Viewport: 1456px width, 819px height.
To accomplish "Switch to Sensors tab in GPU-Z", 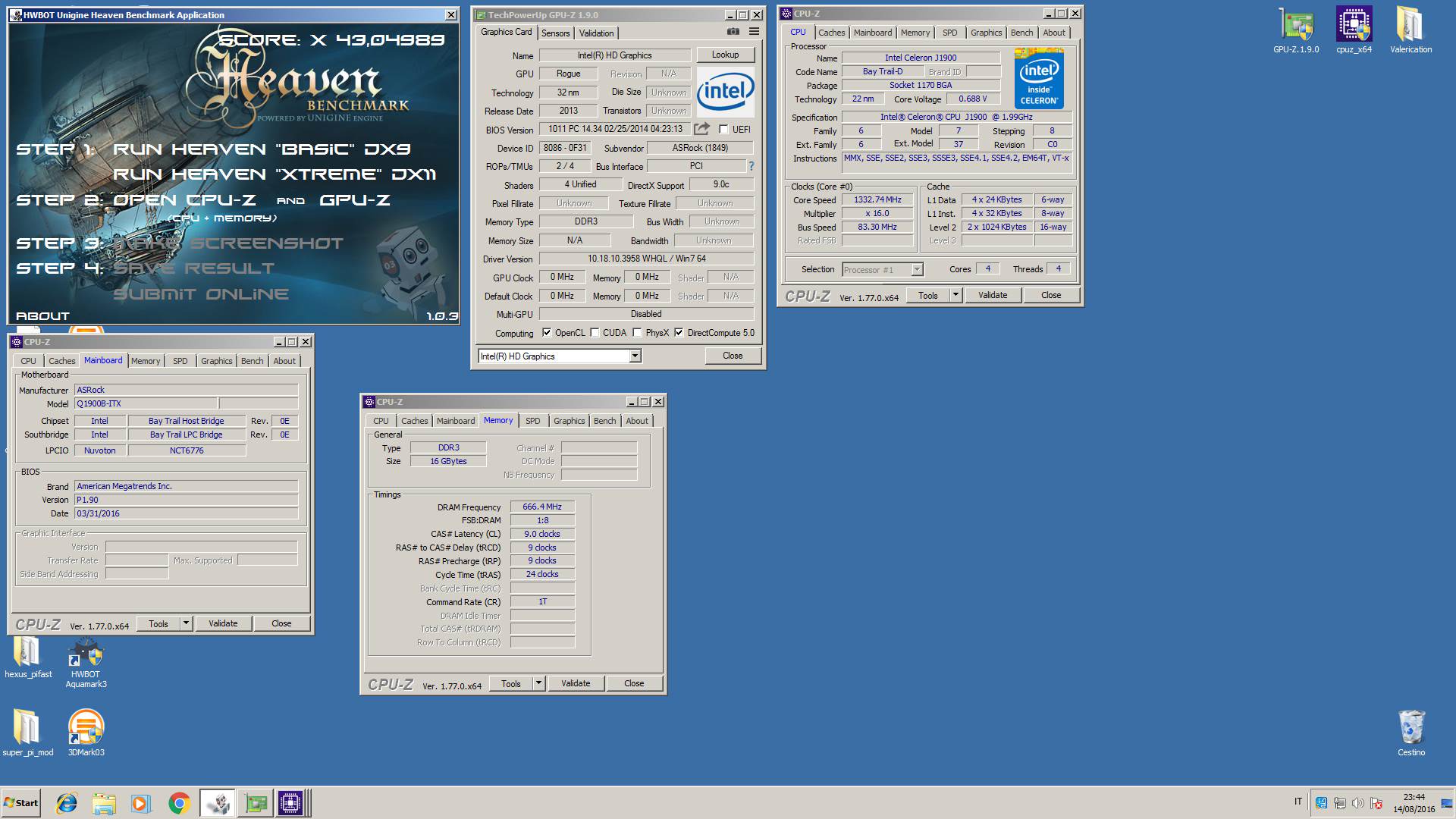I will click(x=555, y=33).
